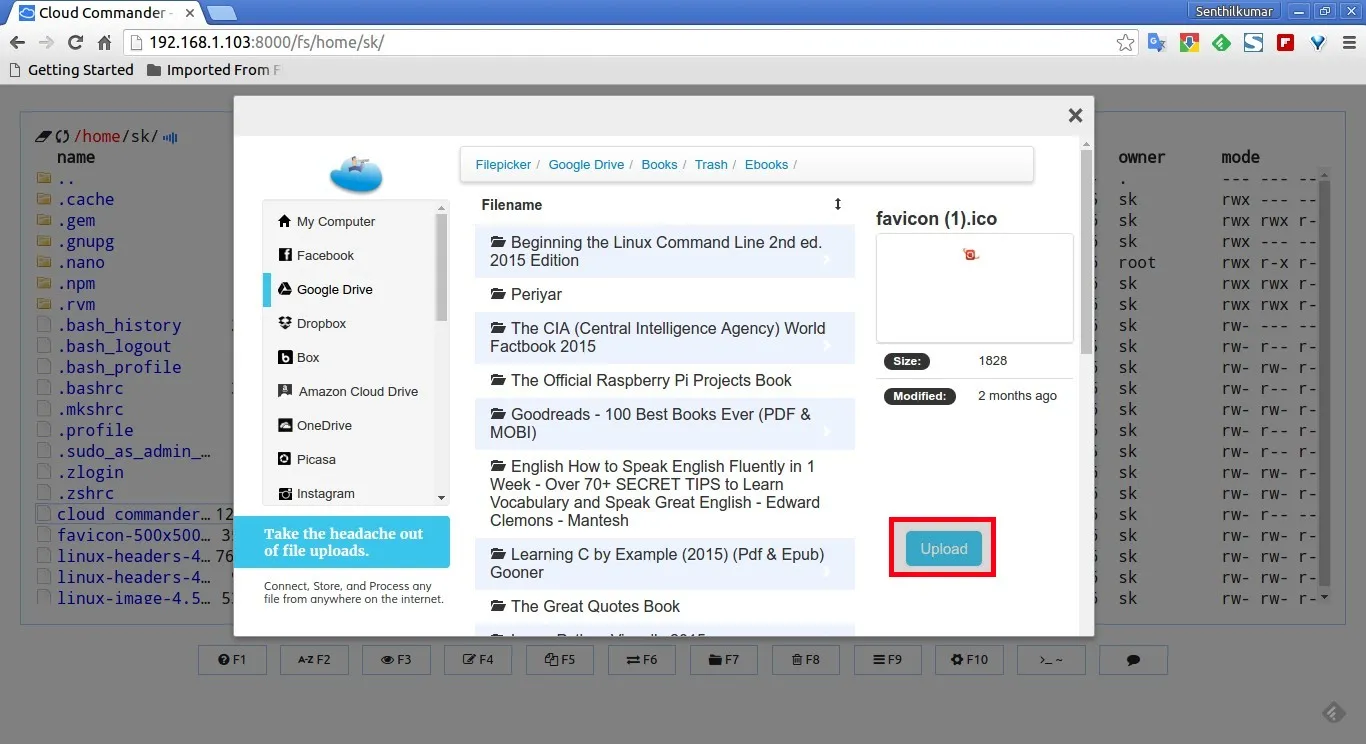Pick OneDrive from source list
The image size is (1366, 744).
pyautogui.click(x=324, y=426)
